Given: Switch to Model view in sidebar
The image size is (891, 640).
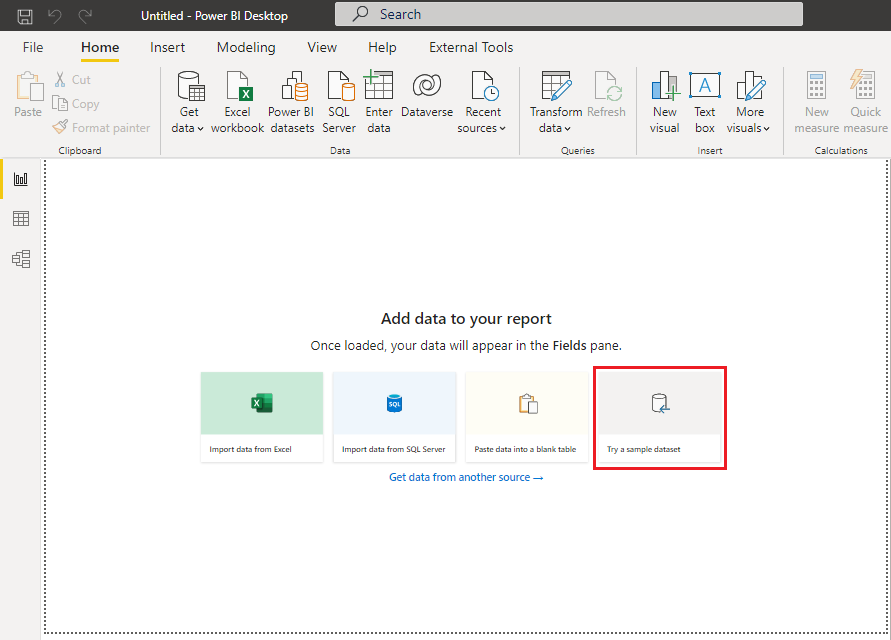Looking at the screenshot, I should (21, 259).
